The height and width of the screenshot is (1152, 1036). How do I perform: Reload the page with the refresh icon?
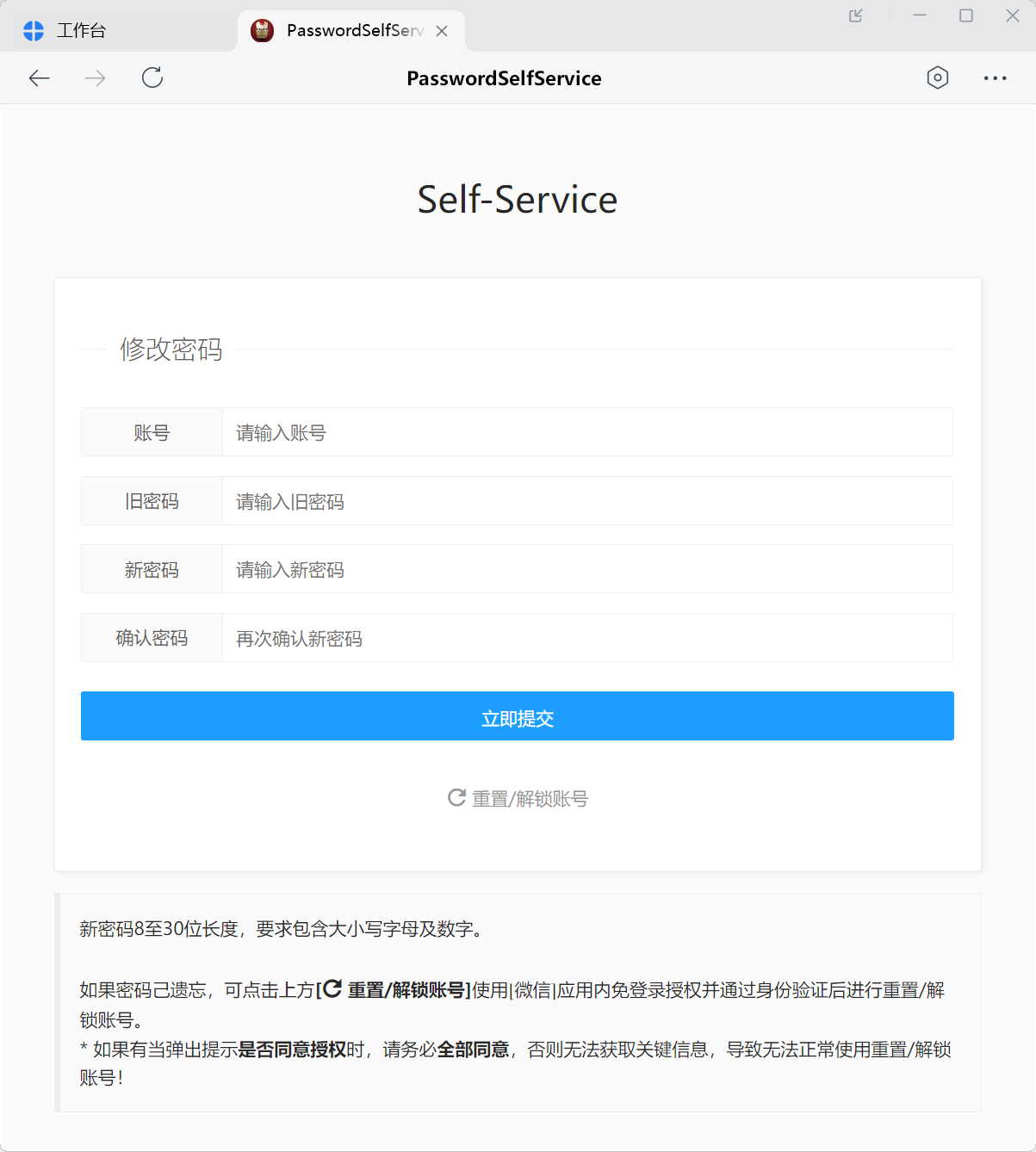pyautogui.click(x=152, y=77)
